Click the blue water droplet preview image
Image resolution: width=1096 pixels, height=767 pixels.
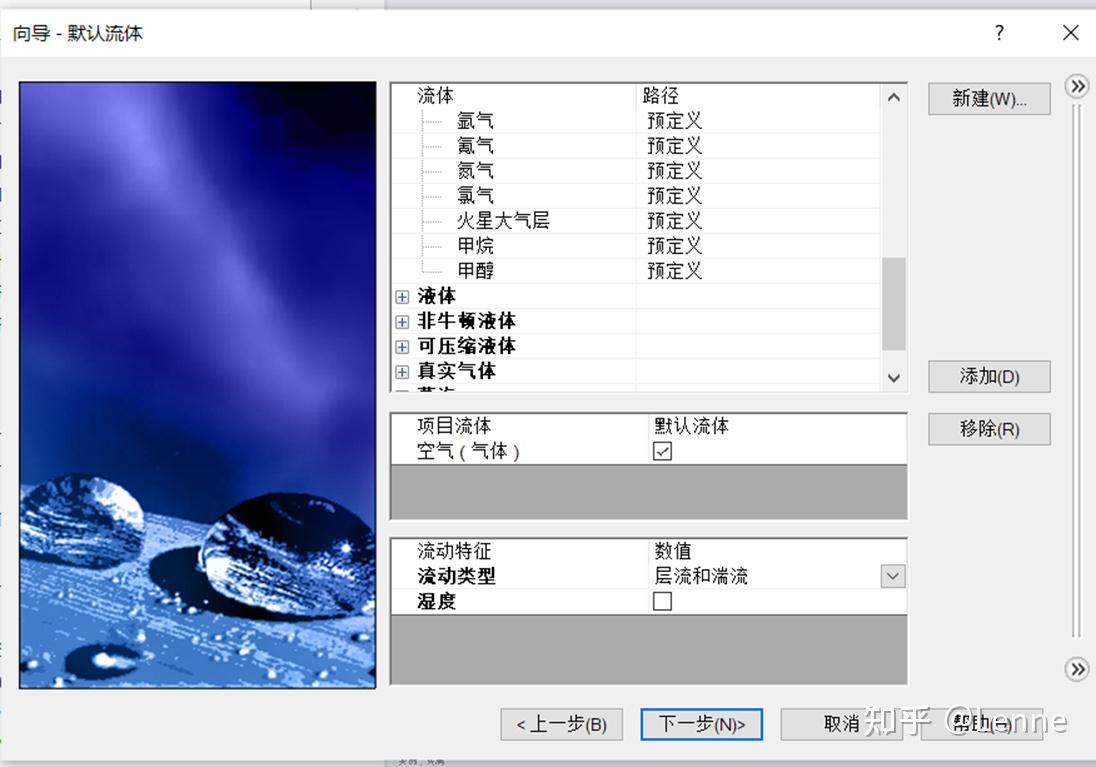point(196,384)
